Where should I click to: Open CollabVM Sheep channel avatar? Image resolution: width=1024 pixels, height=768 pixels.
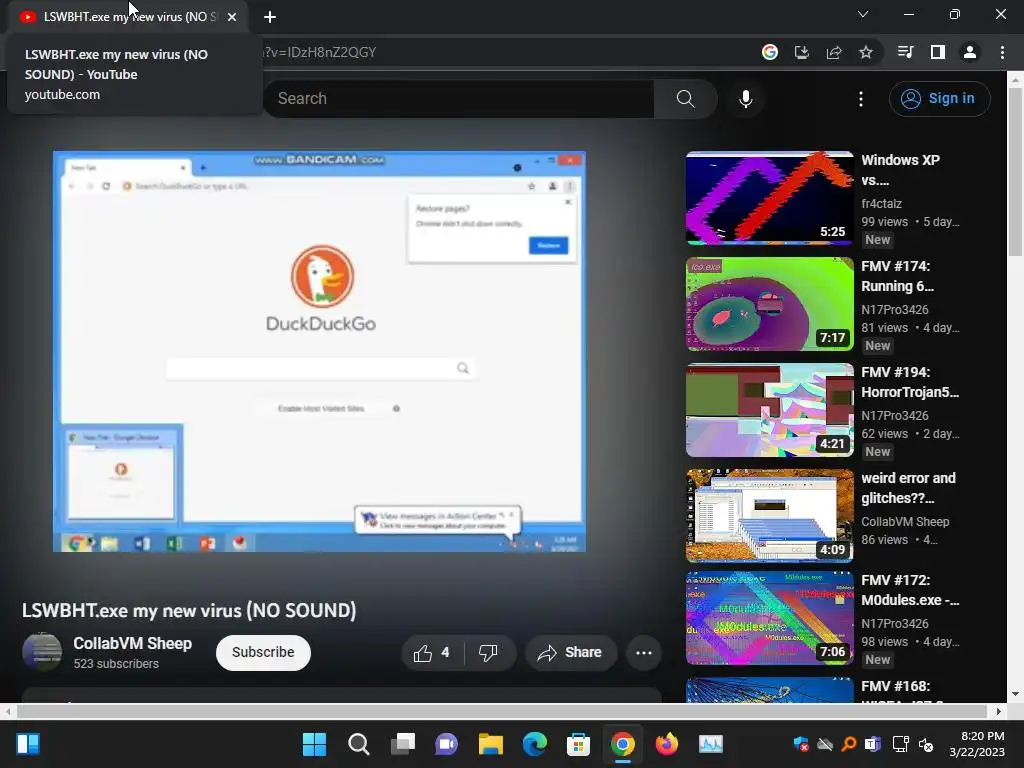[42, 652]
